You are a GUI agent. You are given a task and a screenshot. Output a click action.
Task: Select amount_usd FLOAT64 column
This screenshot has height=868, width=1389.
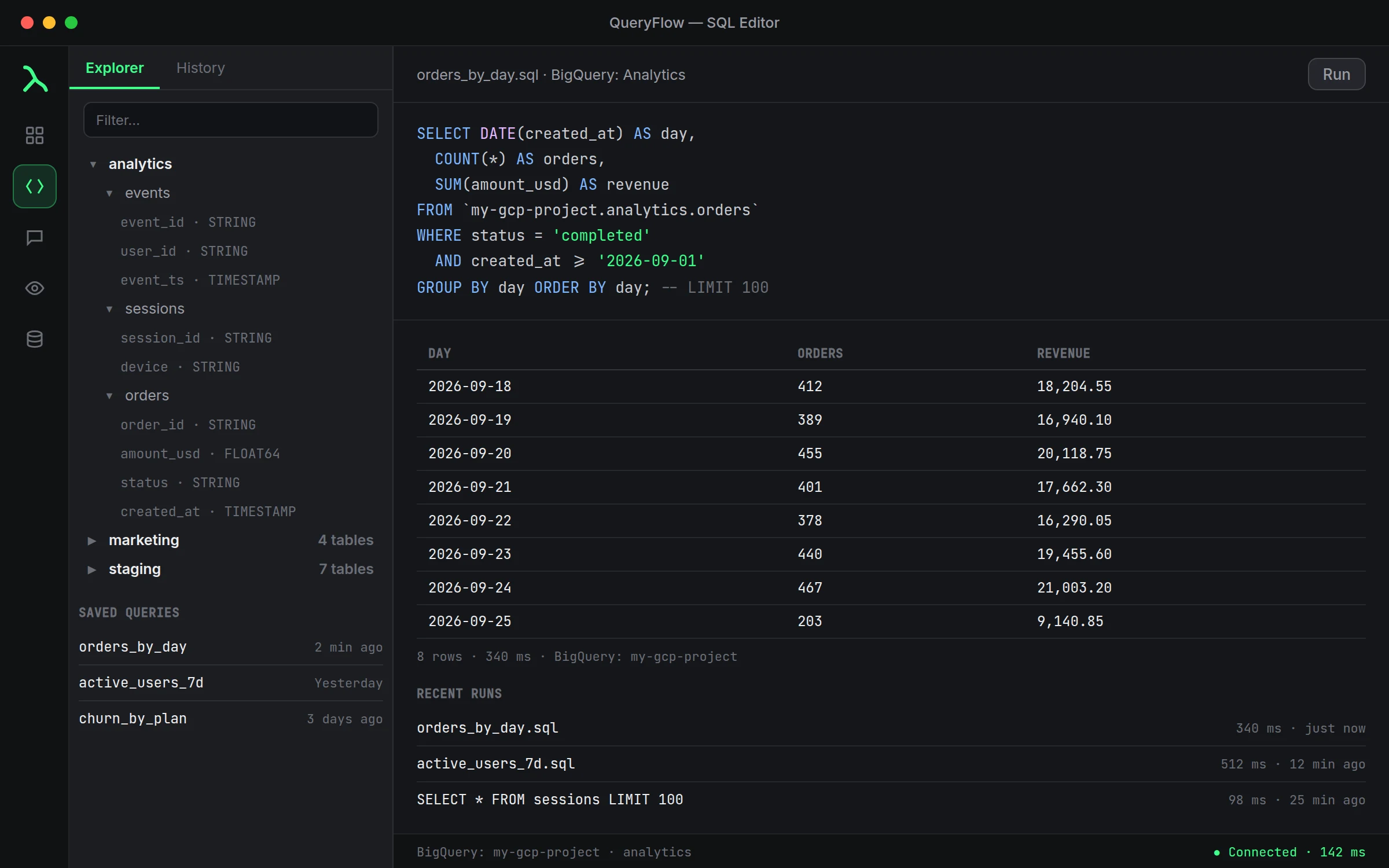[200, 454]
